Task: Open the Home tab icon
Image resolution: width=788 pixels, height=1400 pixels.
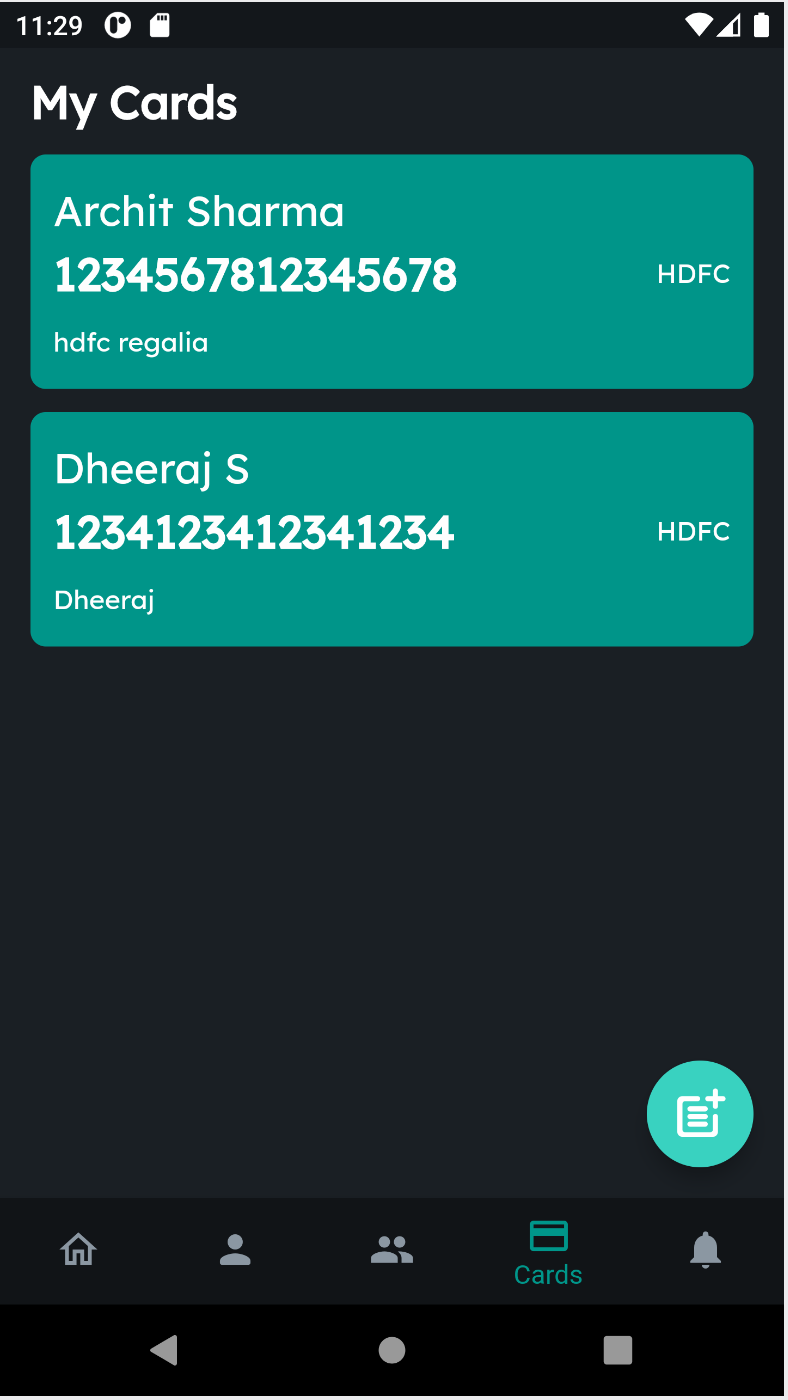Action: tap(78, 1249)
